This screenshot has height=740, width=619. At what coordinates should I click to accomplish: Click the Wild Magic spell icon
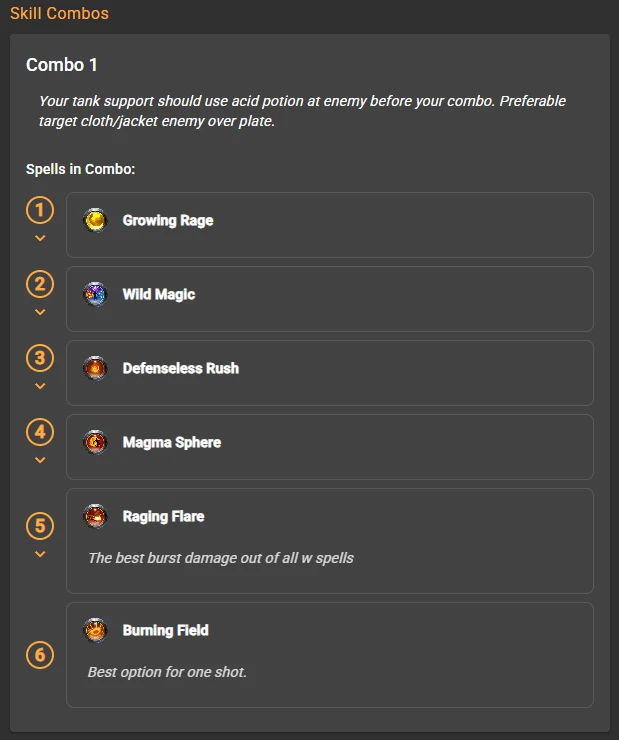point(95,294)
